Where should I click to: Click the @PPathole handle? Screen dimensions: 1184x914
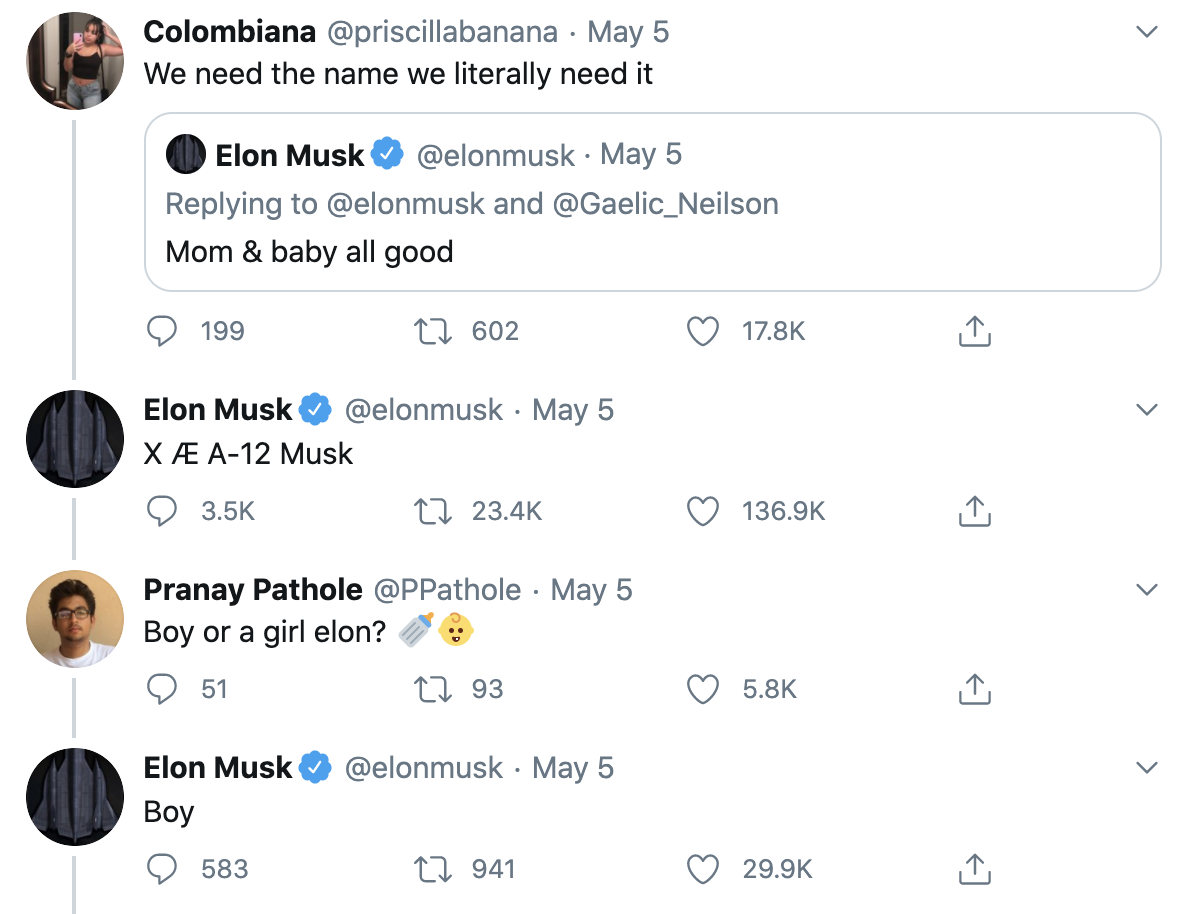point(447,590)
